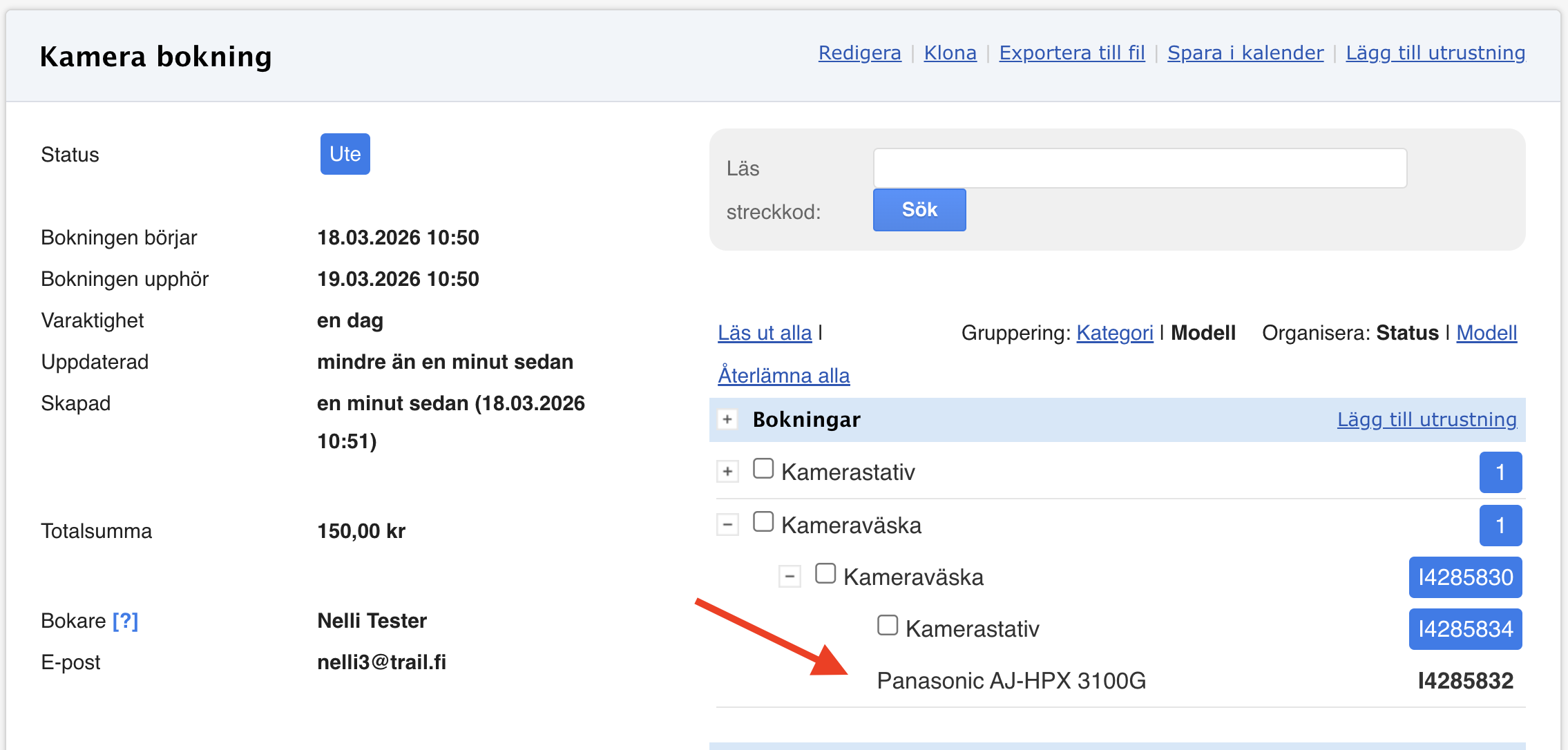Click the Kamerastativ quantity badge 1
Image resolution: width=1568 pixels, height=750 pixels.
(x=1500, y=472)
